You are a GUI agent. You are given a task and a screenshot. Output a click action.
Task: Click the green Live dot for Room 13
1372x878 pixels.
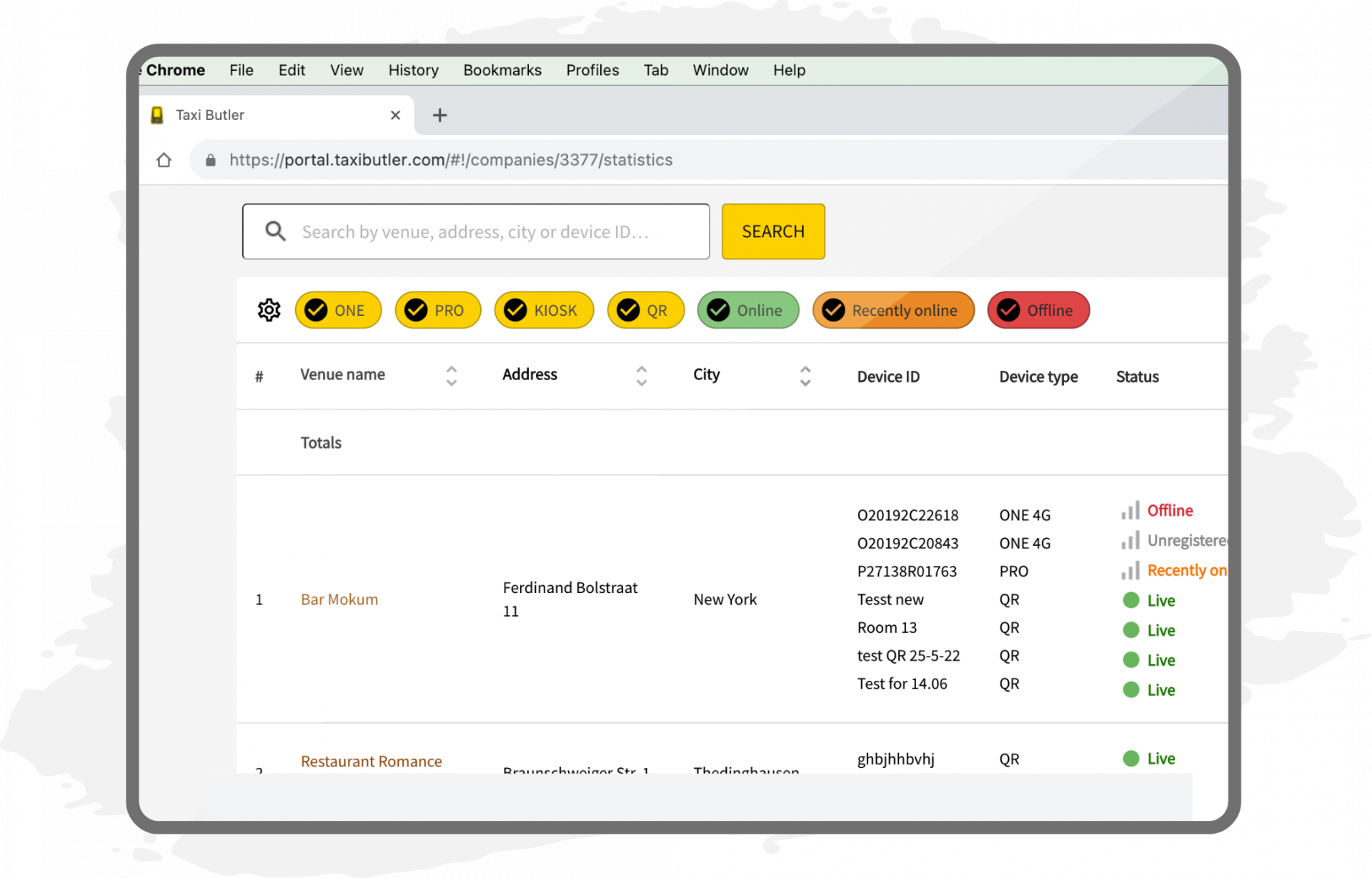(1131, 629)
